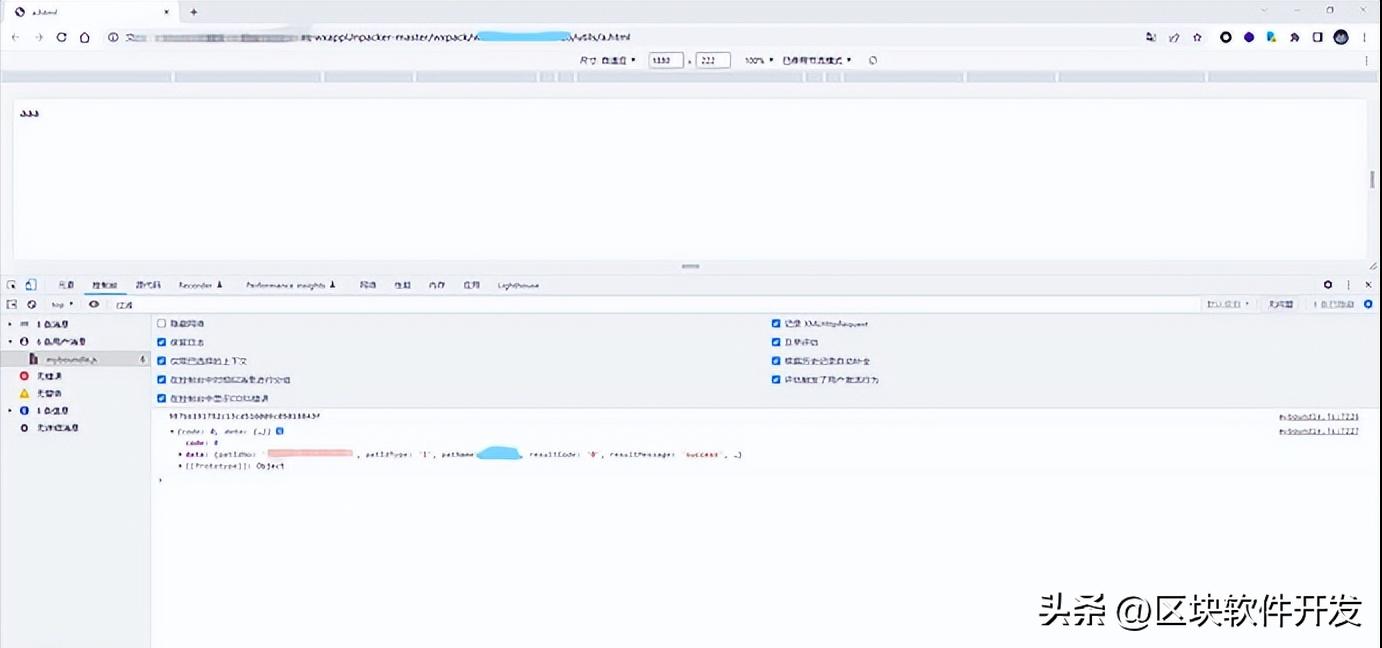This screenshot has height=648, width=1382.
Task: Click the clear console icon
Action: (x=32, y=304)
